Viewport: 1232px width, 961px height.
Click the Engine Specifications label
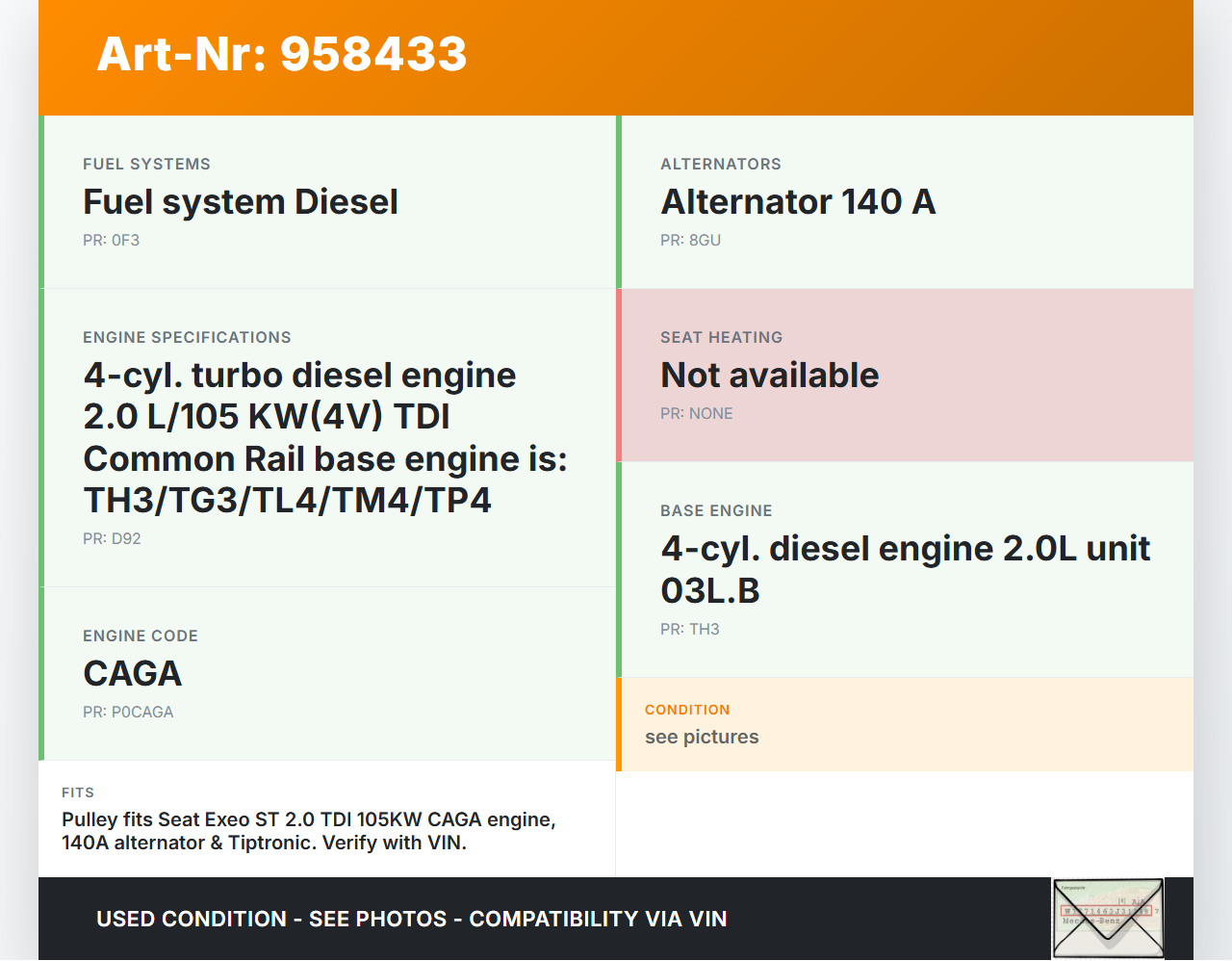click(187, 338)
